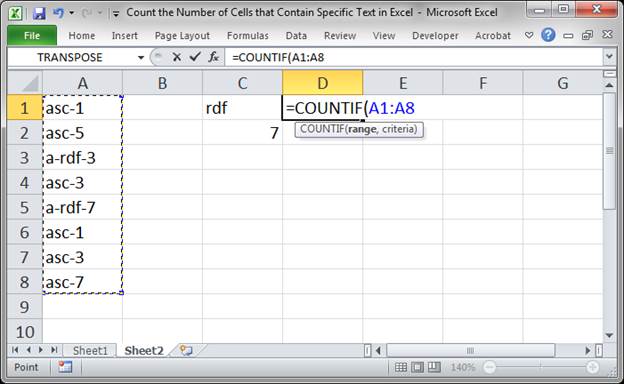Open the Formulas tab
Screen dimensions: 624x384
tap(248, 35)
